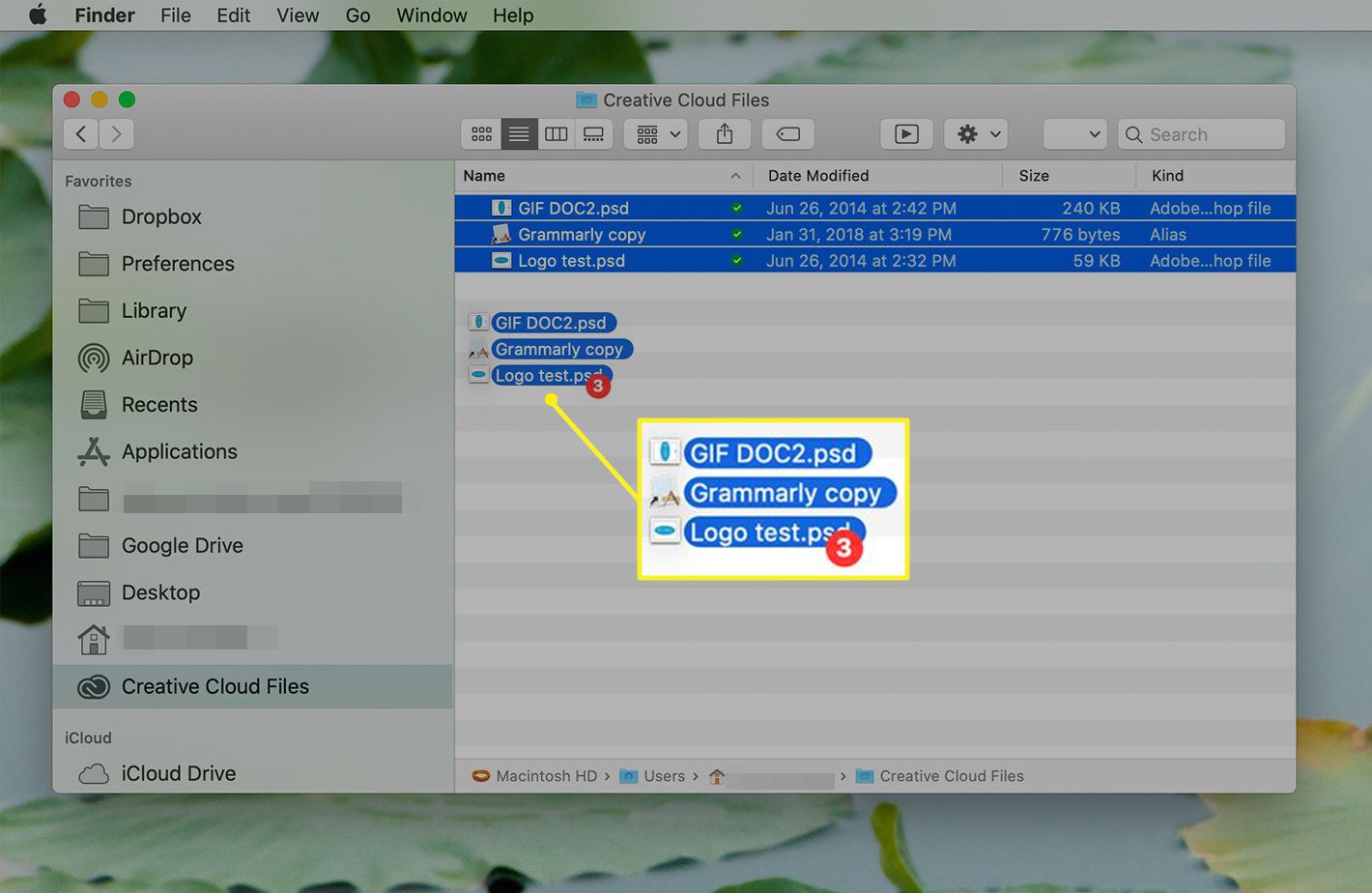Open the blank toolbar dropdown beside Search
This screenshot has width=1372, height=893.
[1074, 134]
